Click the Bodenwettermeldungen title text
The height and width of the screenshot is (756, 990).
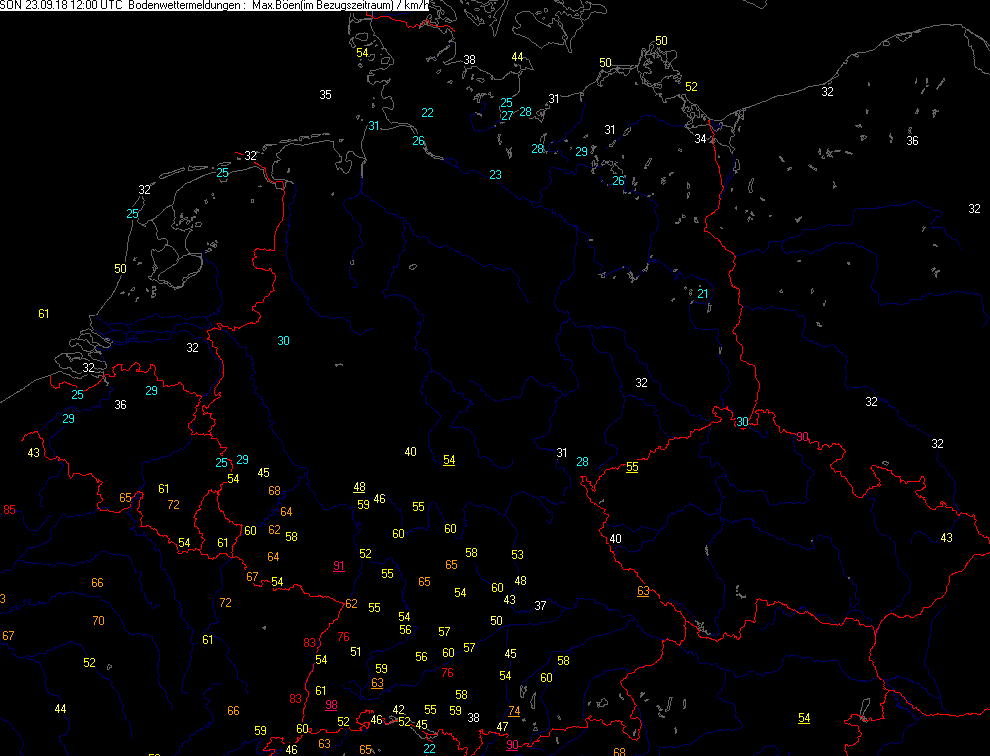185,6
